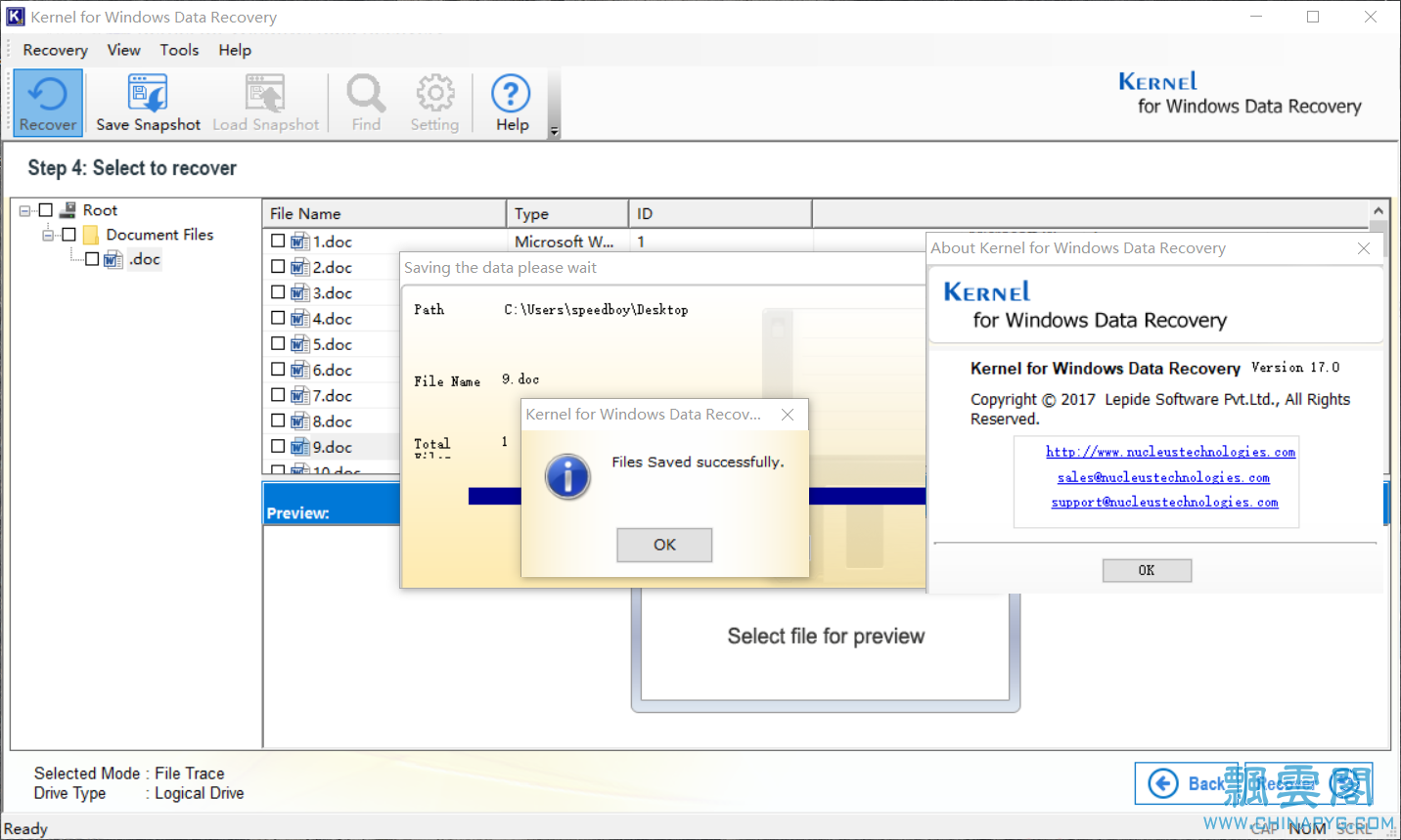Check the box for 7.doc
The image size is (1401, 840).
278,395
